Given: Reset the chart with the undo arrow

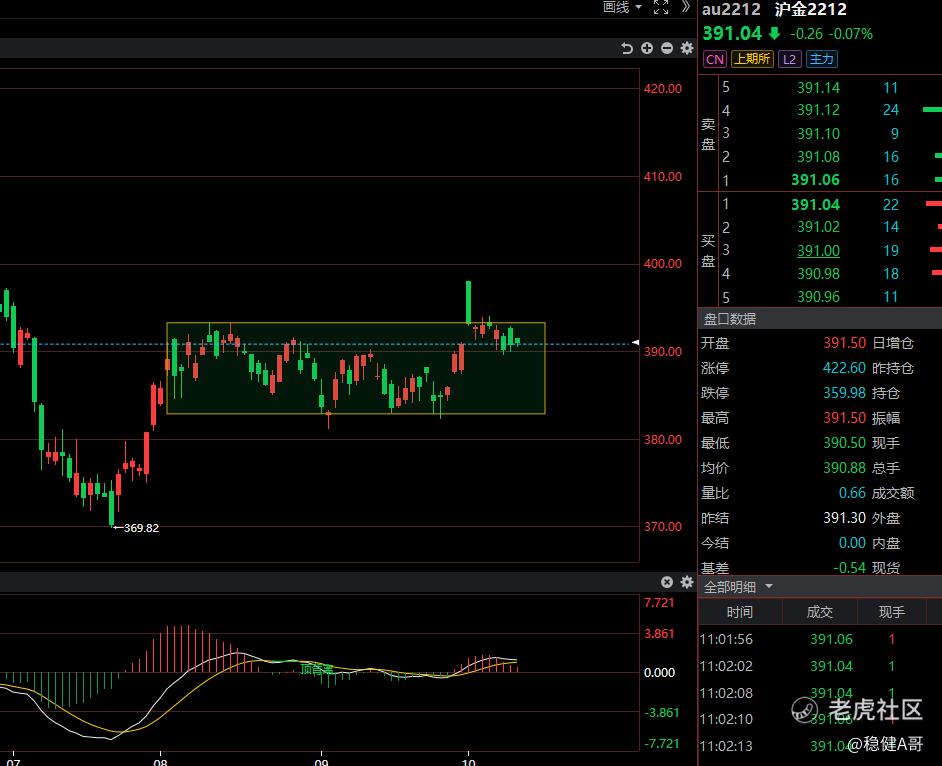Looking at the screenshot, I should [627, 48].
